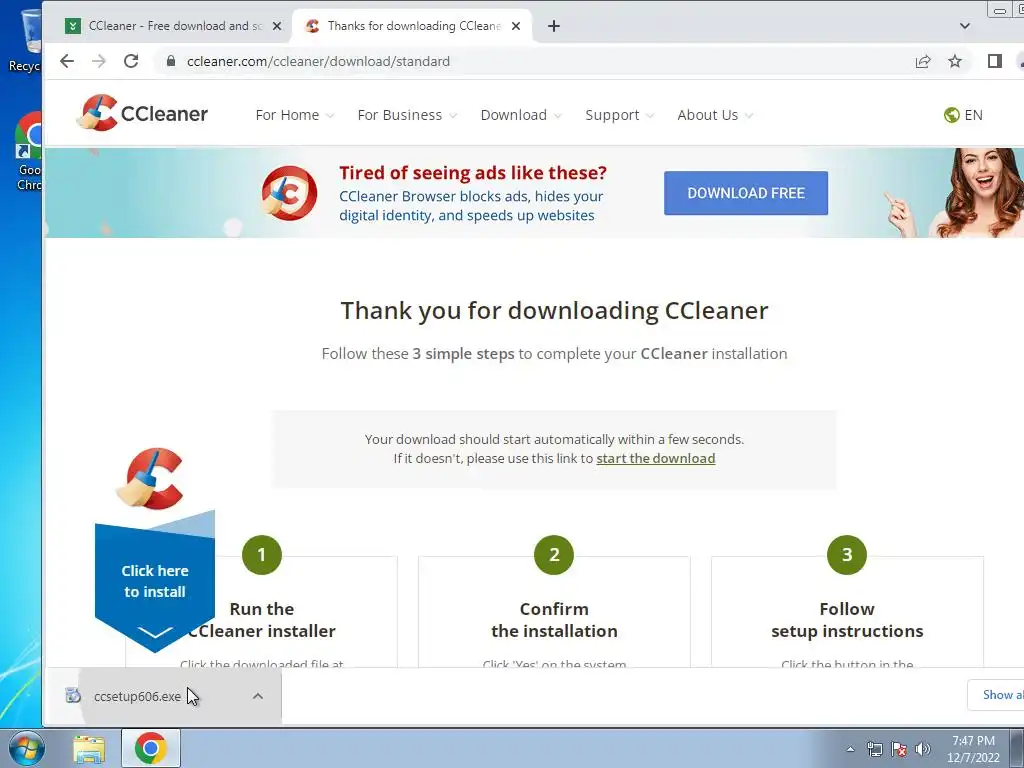Go back to previous page
This screenshot has height=768, width=1024.
click(67, 61)
